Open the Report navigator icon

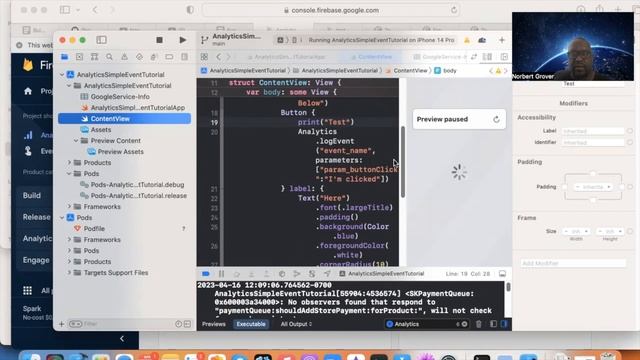tap(184, 57)
